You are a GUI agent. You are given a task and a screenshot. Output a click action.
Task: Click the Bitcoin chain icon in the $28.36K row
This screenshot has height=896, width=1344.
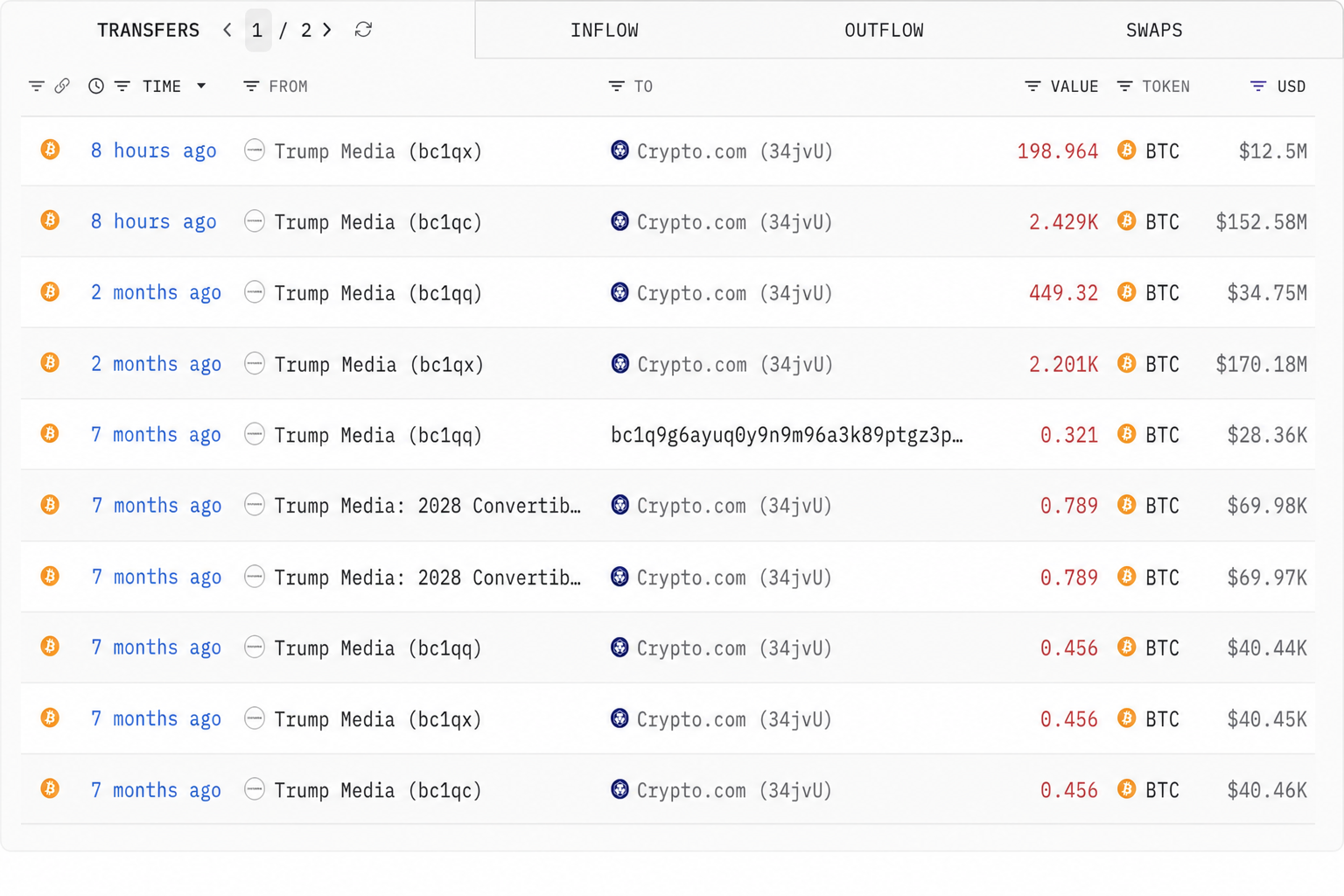coord(51,434)
